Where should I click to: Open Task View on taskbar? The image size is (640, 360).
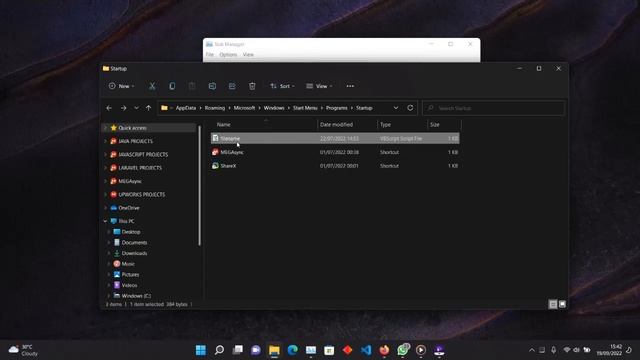click(x=238, y=350)
